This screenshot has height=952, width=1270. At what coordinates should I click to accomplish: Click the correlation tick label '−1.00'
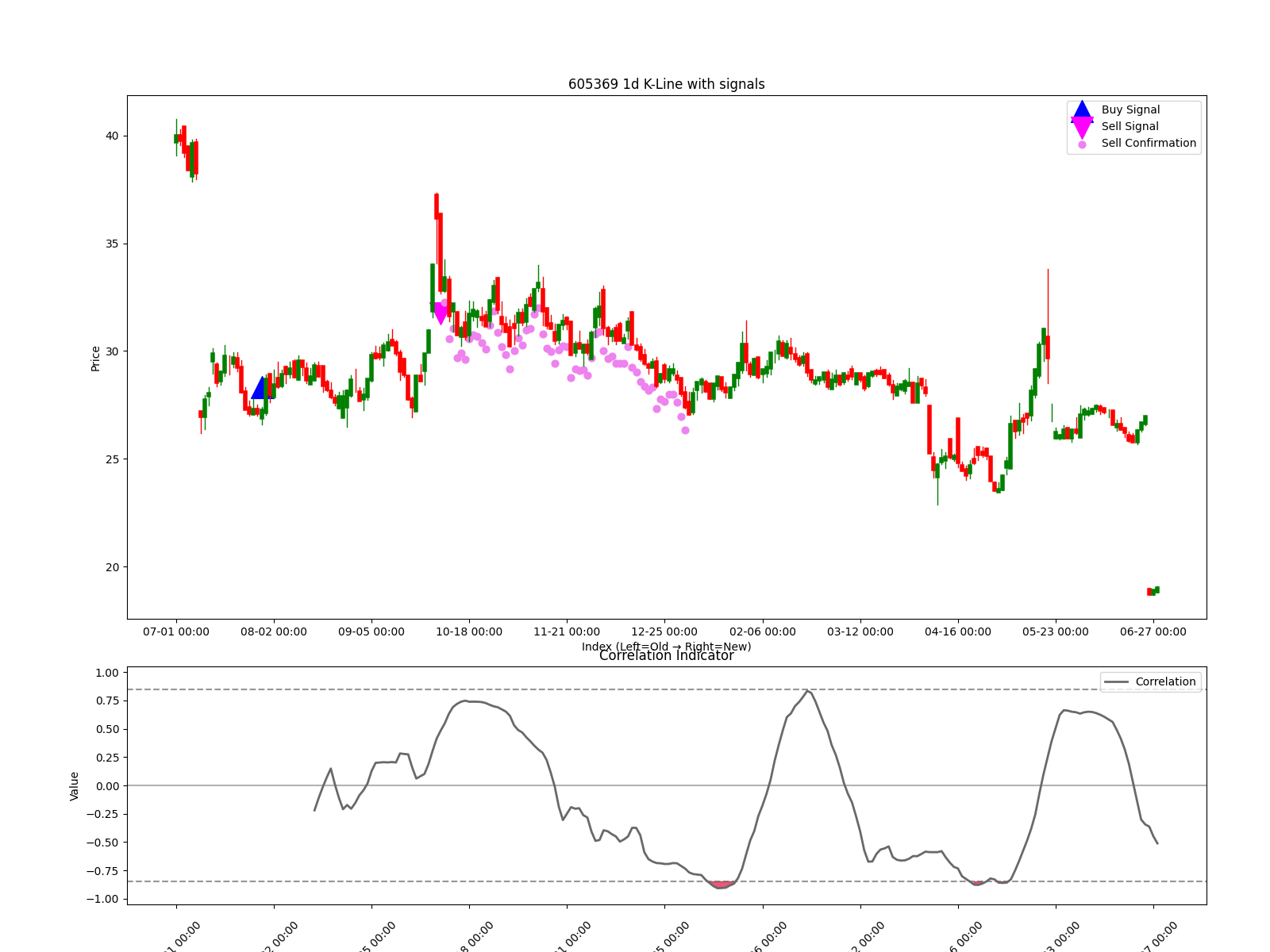(x=102, y=899)
